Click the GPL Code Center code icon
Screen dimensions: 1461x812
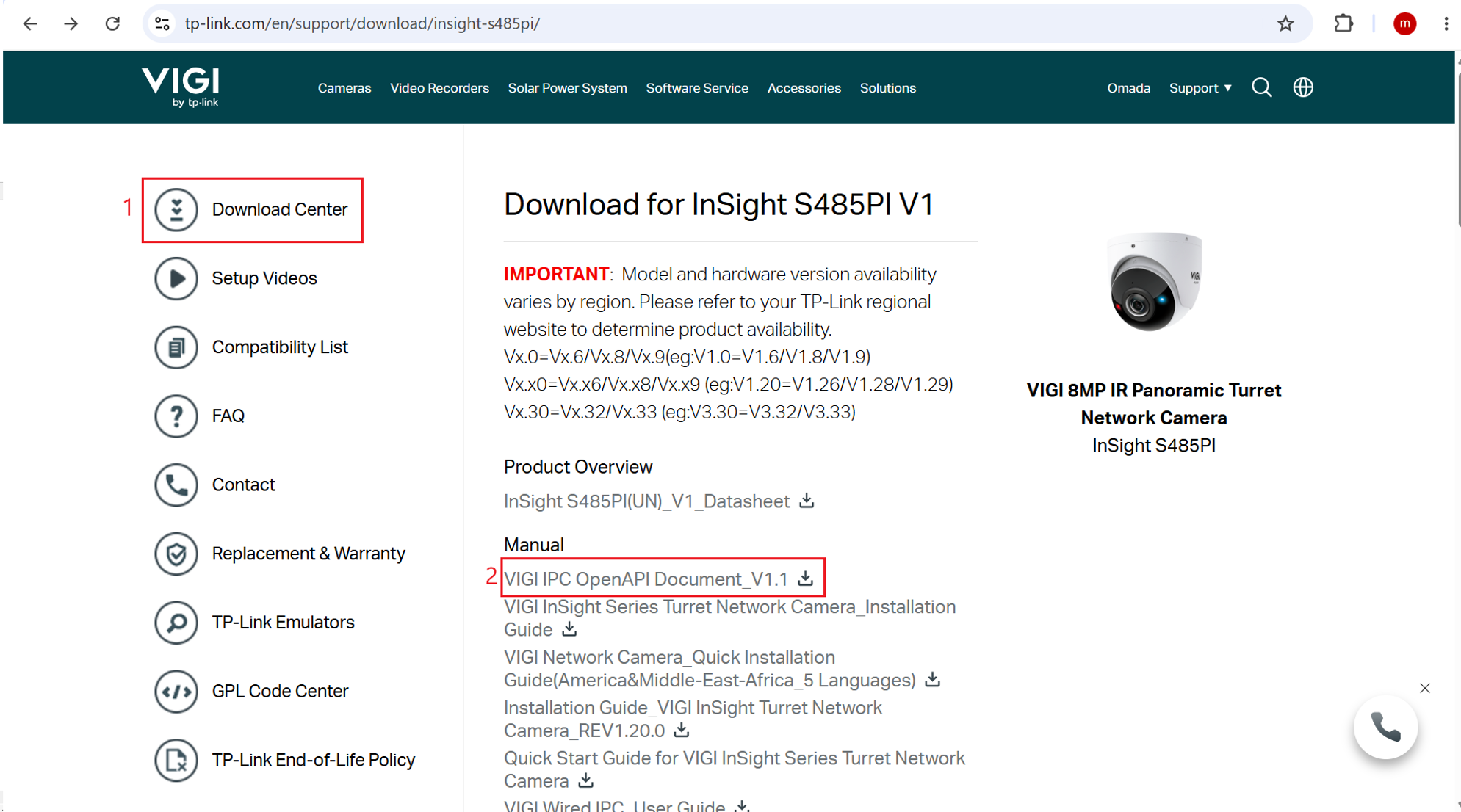coord(176,691)
